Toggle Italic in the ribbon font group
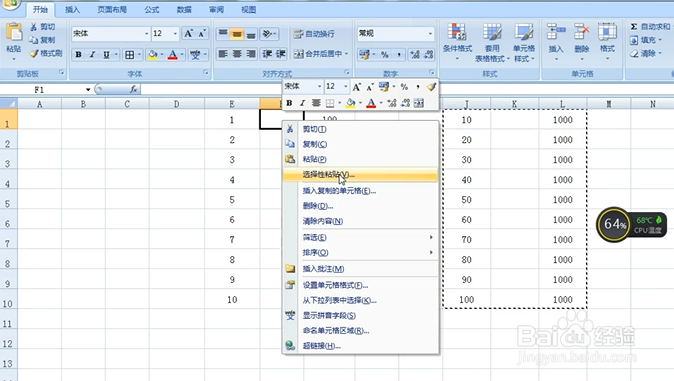This screenshot has height=381, width=674. click(x=92, y=55)
